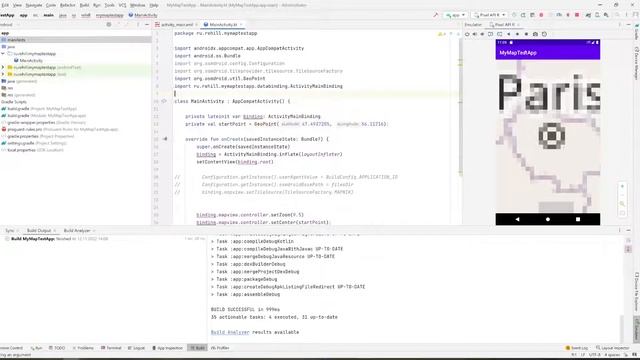Tap Android back button on phone screen
This screenshot has height=360, width=640.
pos(517,219)
